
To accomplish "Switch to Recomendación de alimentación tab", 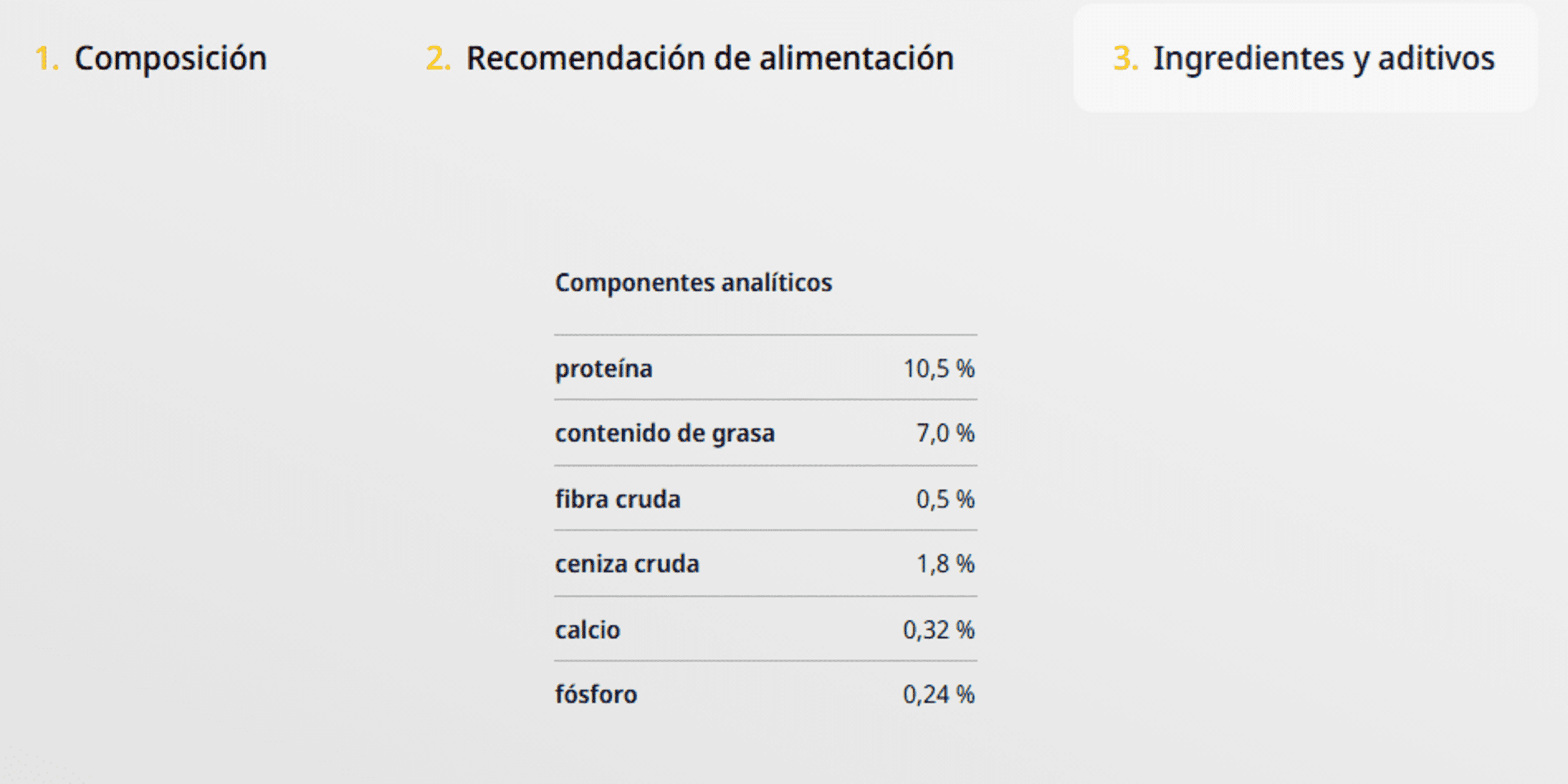I will click(x=690, y=58).
